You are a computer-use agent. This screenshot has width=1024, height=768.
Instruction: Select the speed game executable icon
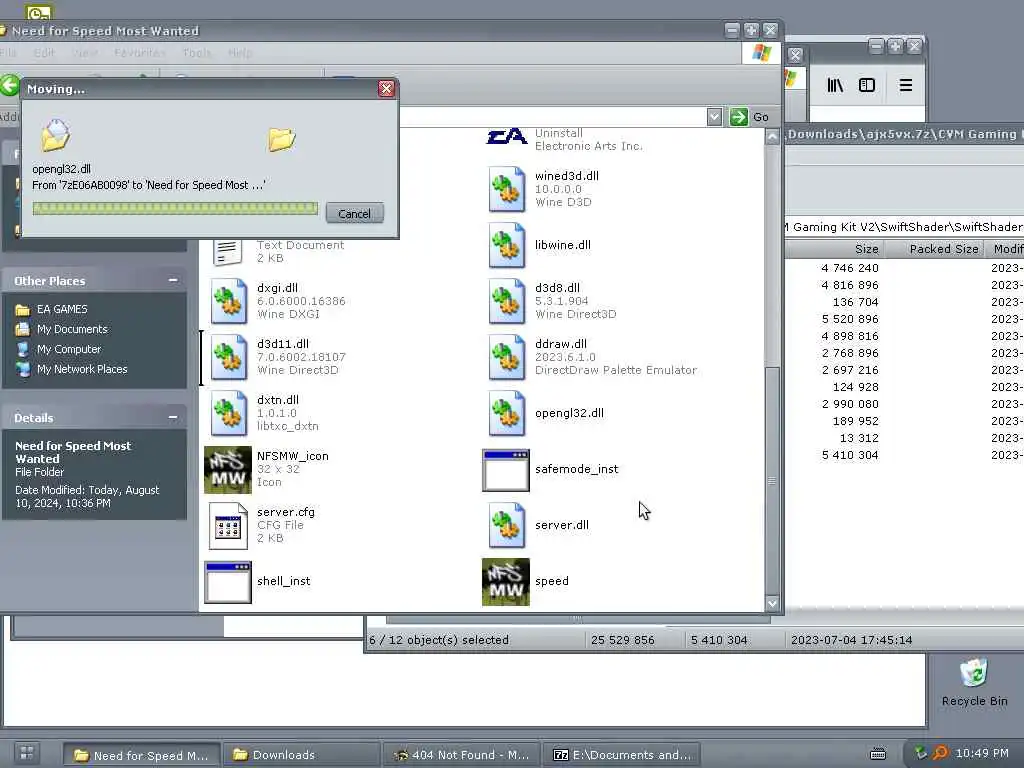(505, 581)
